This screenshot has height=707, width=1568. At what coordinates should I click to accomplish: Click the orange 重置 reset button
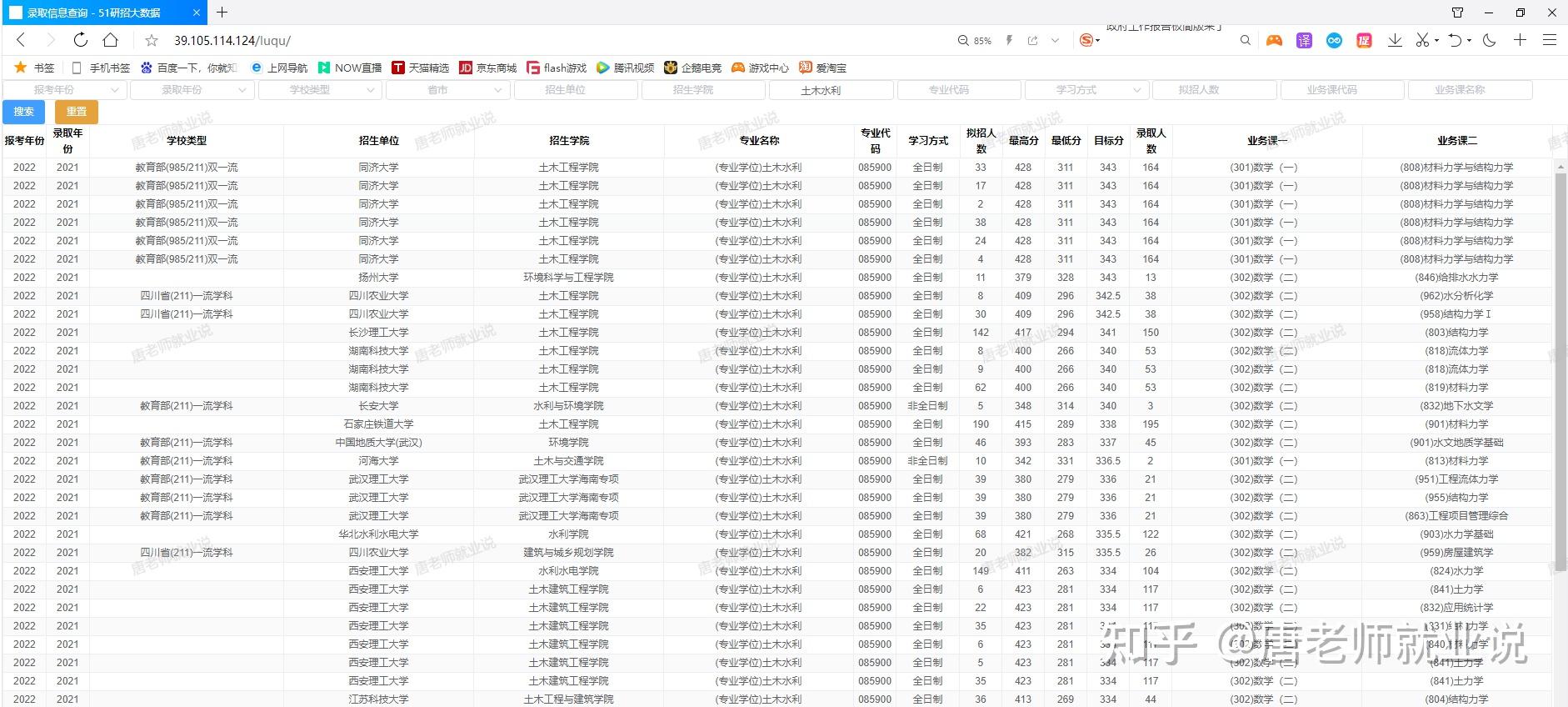point(77,112)
